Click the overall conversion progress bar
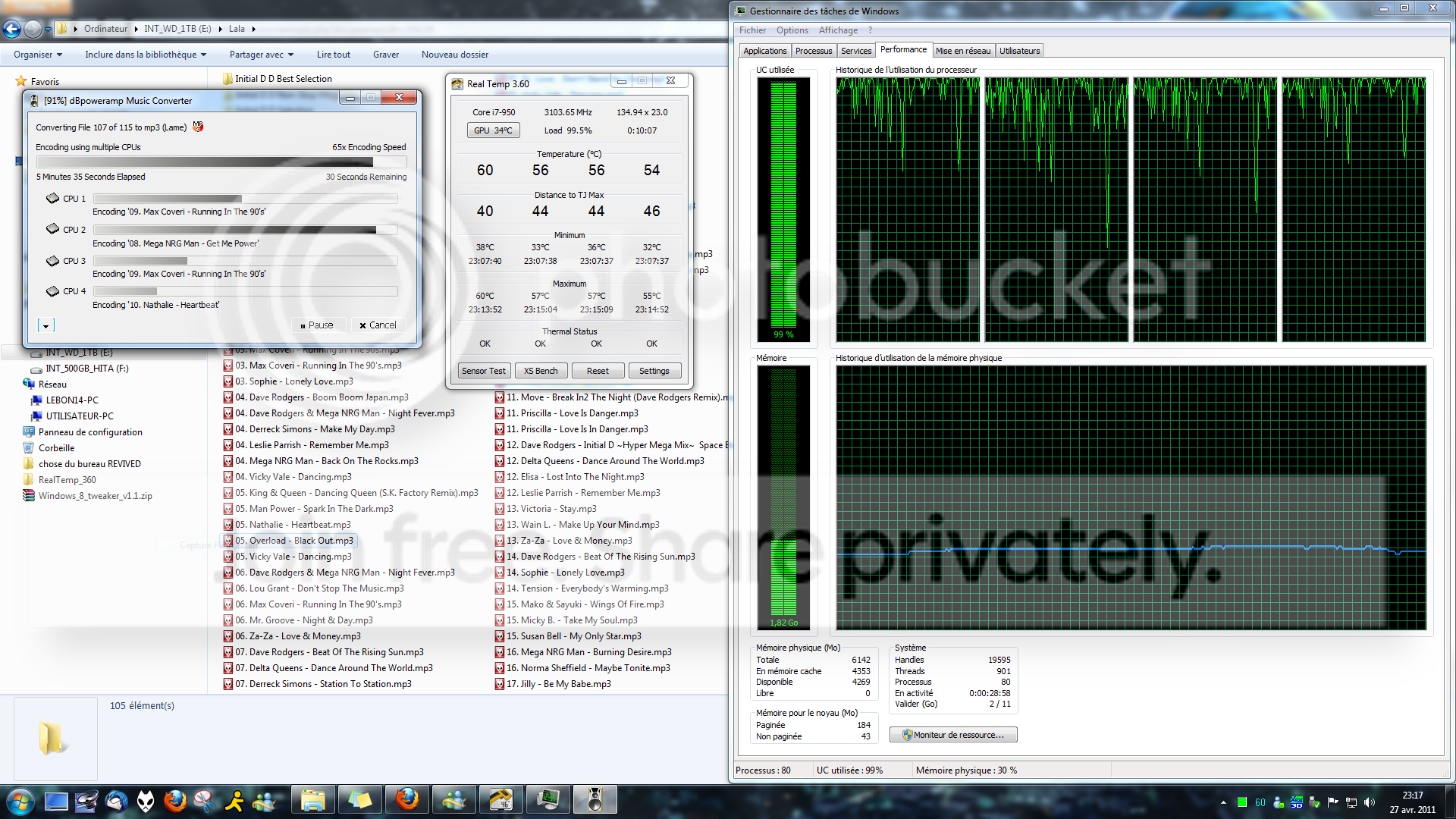 (x=221, y=162)
